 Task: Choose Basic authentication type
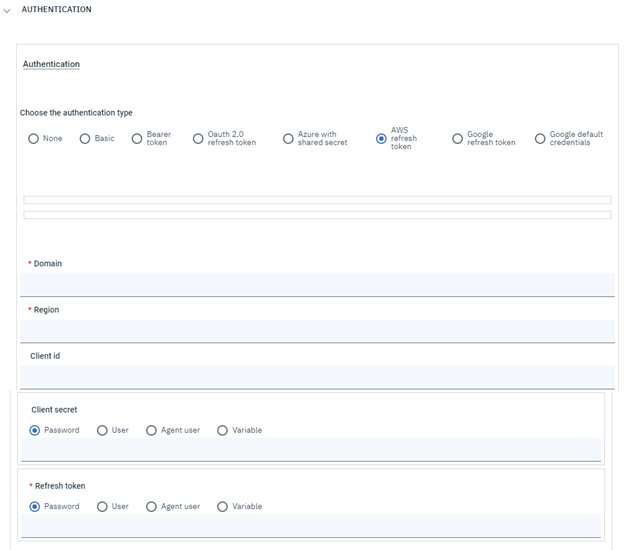coord(86,139)
